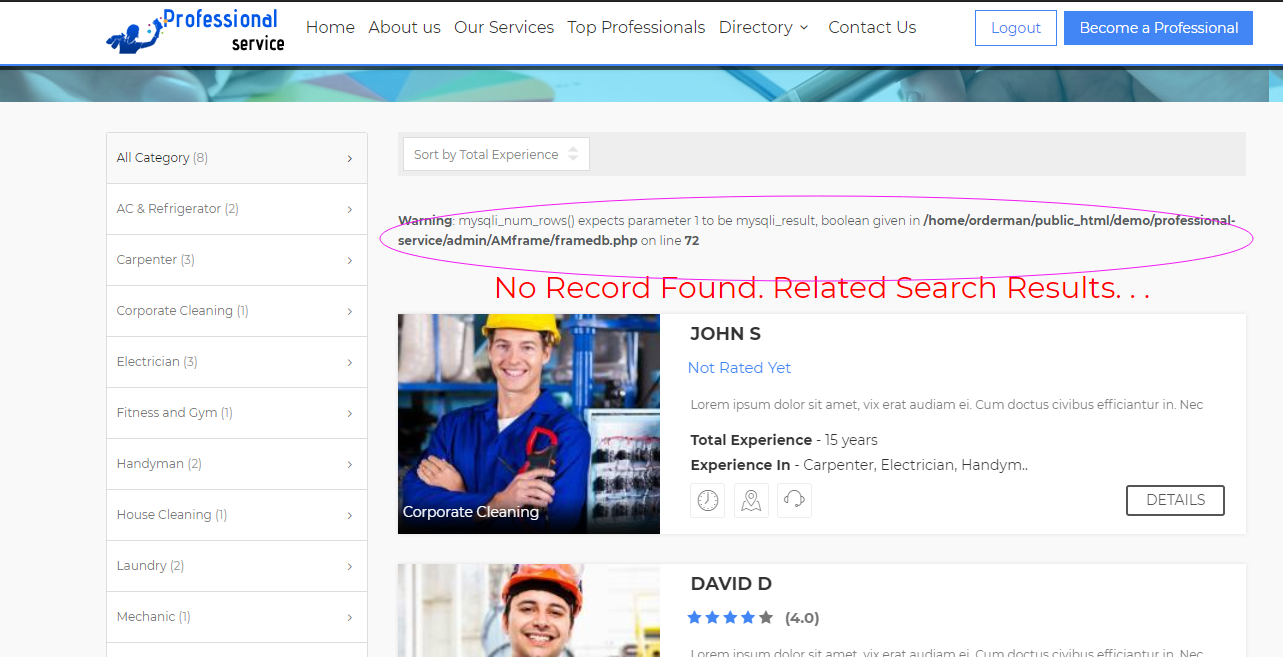This screenshot has width=1283, height=657.
Task: Click Not Rated Yet link
Action: [739, 368]
